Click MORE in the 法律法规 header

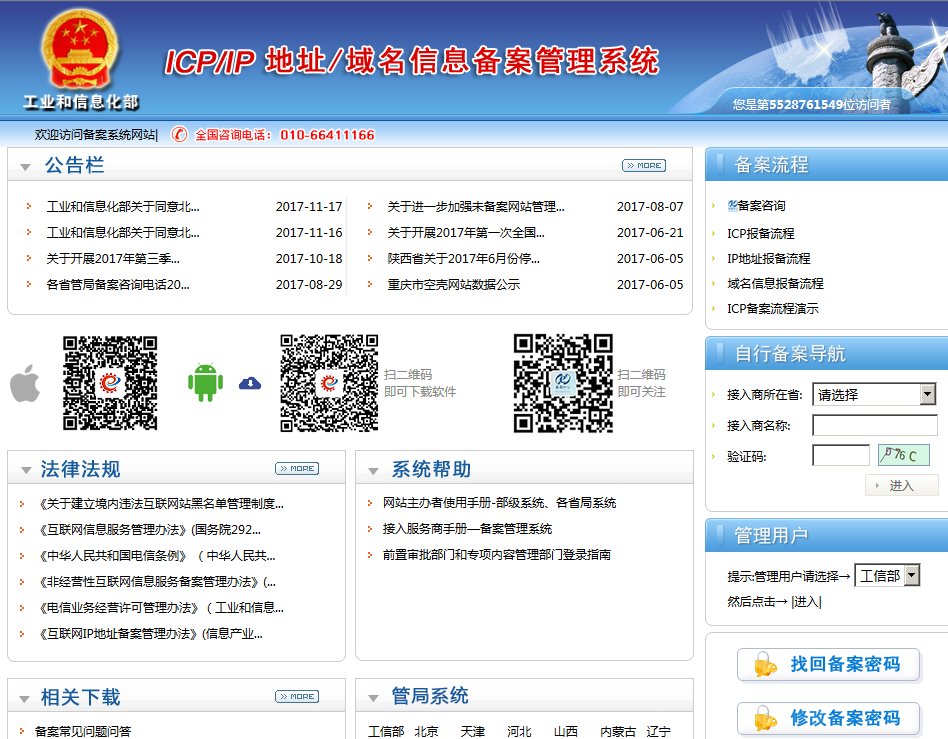pos(297,468)
